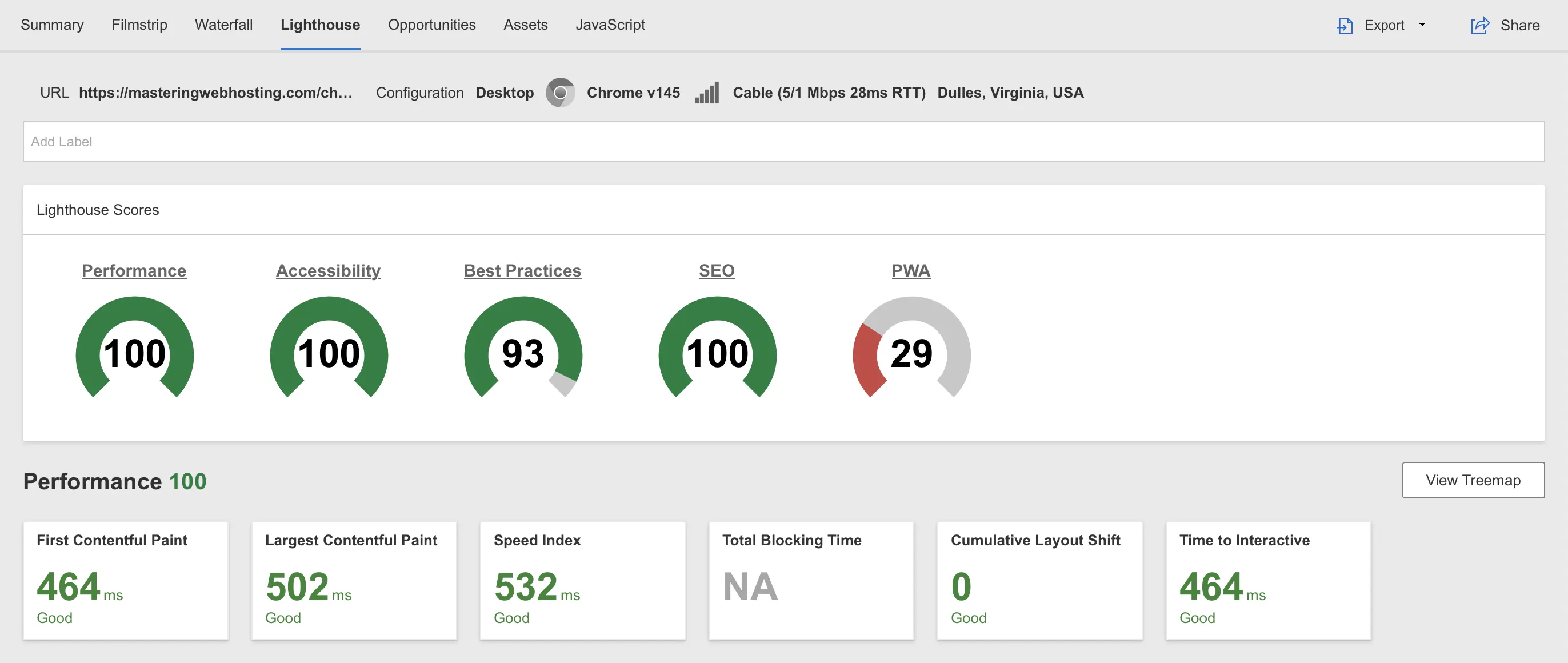Click the Share arrow icon
The height and width of the screenshot is (663, 1568).
point(1480,26)
